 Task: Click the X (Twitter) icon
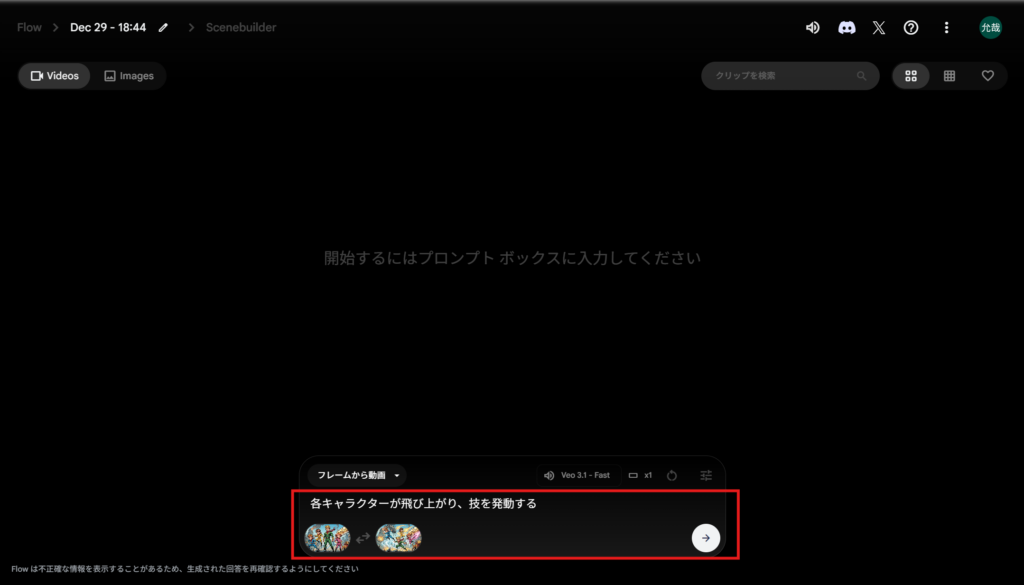point(878,28)
